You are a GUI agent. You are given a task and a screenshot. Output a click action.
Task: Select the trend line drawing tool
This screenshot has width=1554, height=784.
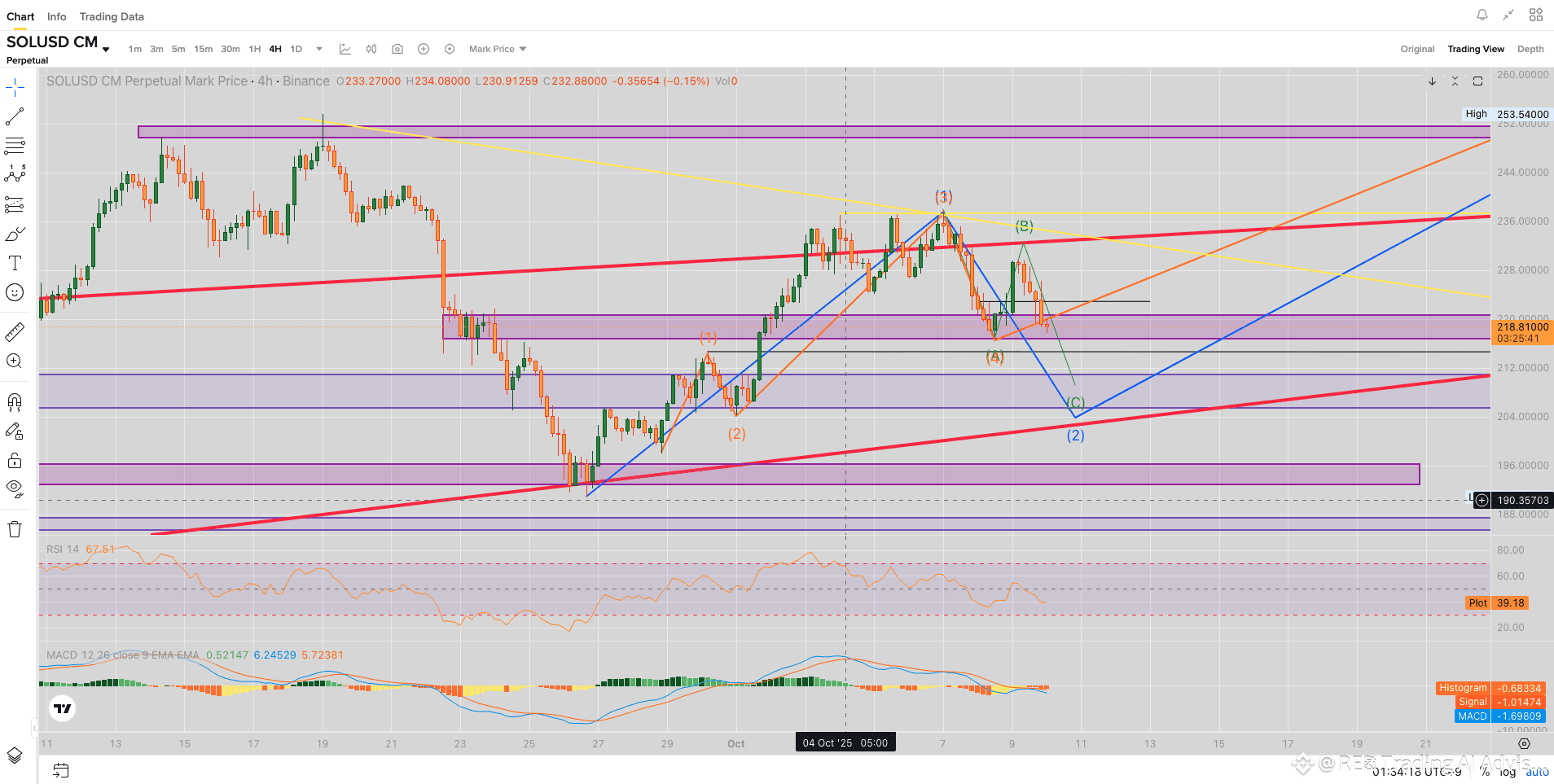pos(15,116)
